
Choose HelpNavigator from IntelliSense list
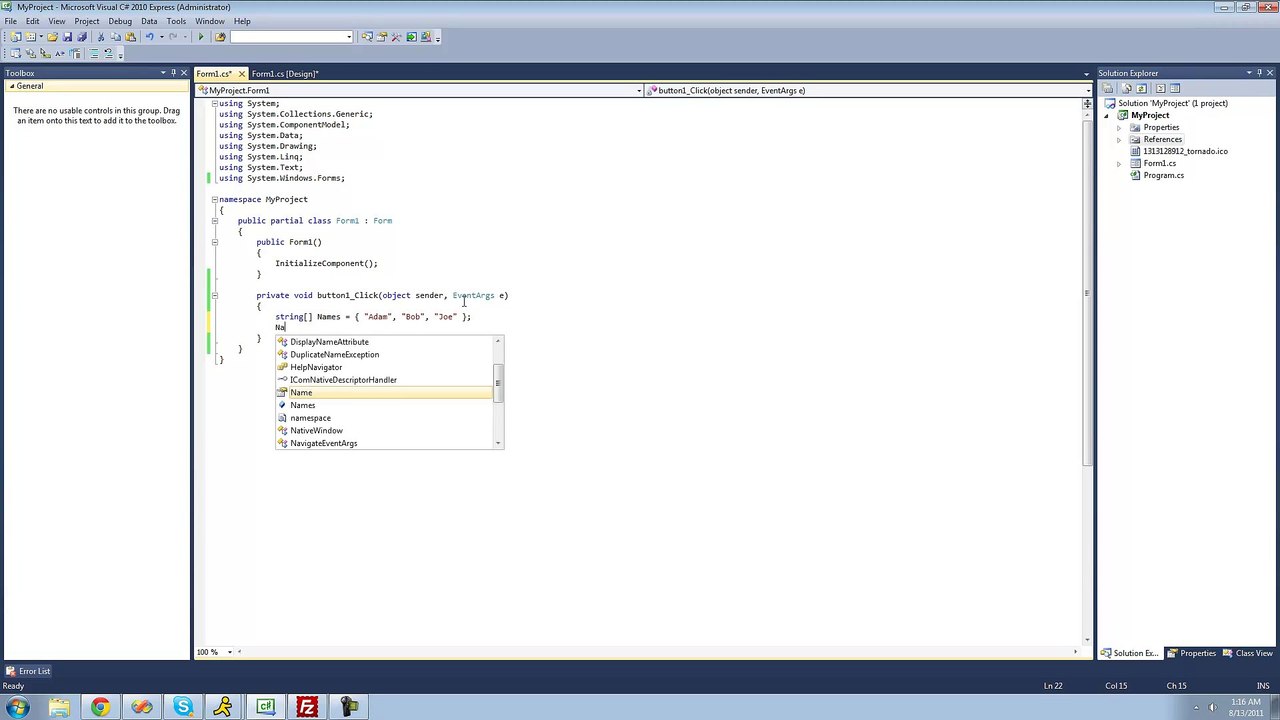coord(384,367)
